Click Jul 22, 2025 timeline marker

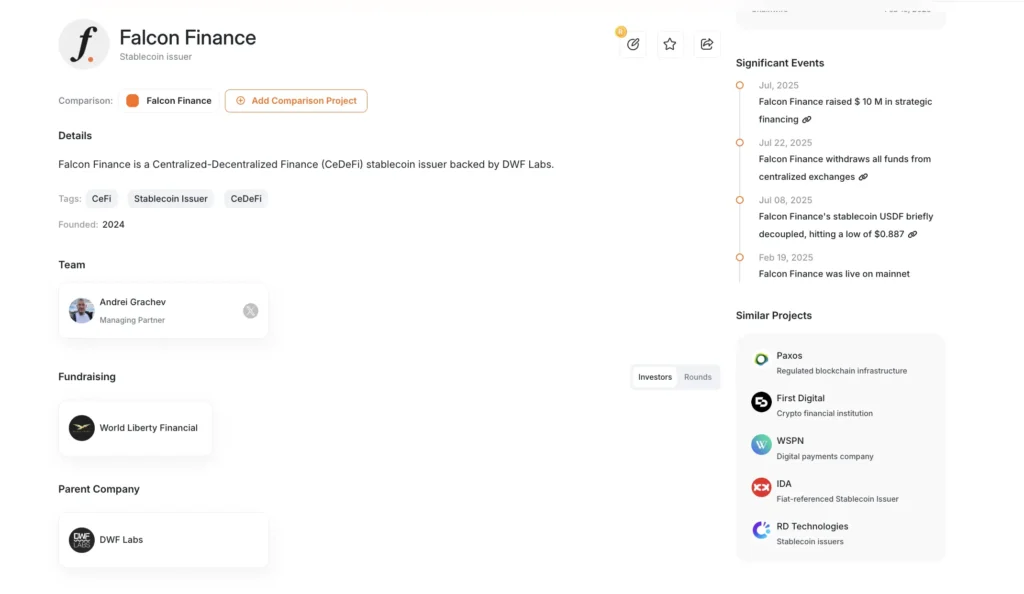tap(739, 143)
